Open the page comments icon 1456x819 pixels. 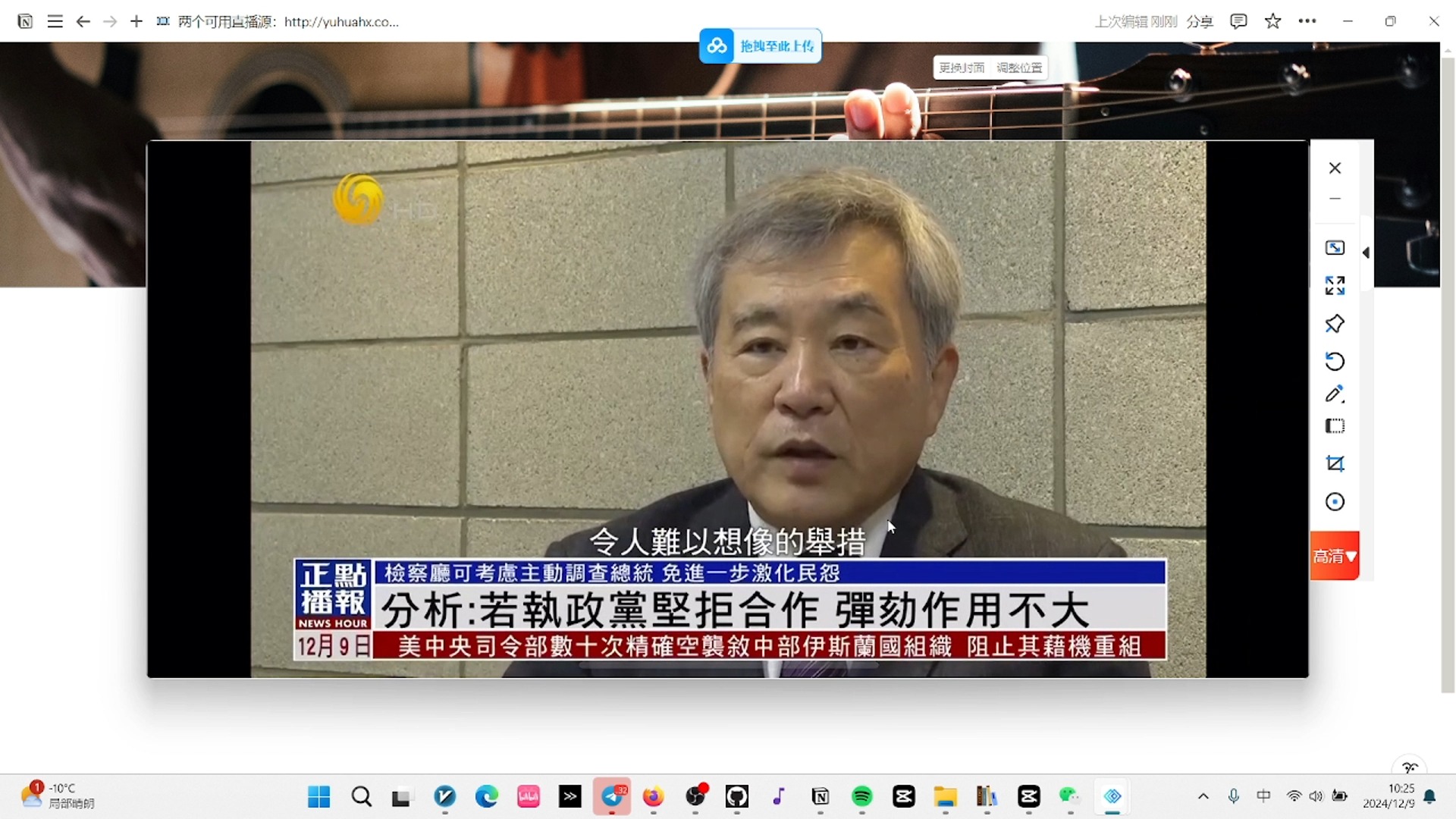1238,21
